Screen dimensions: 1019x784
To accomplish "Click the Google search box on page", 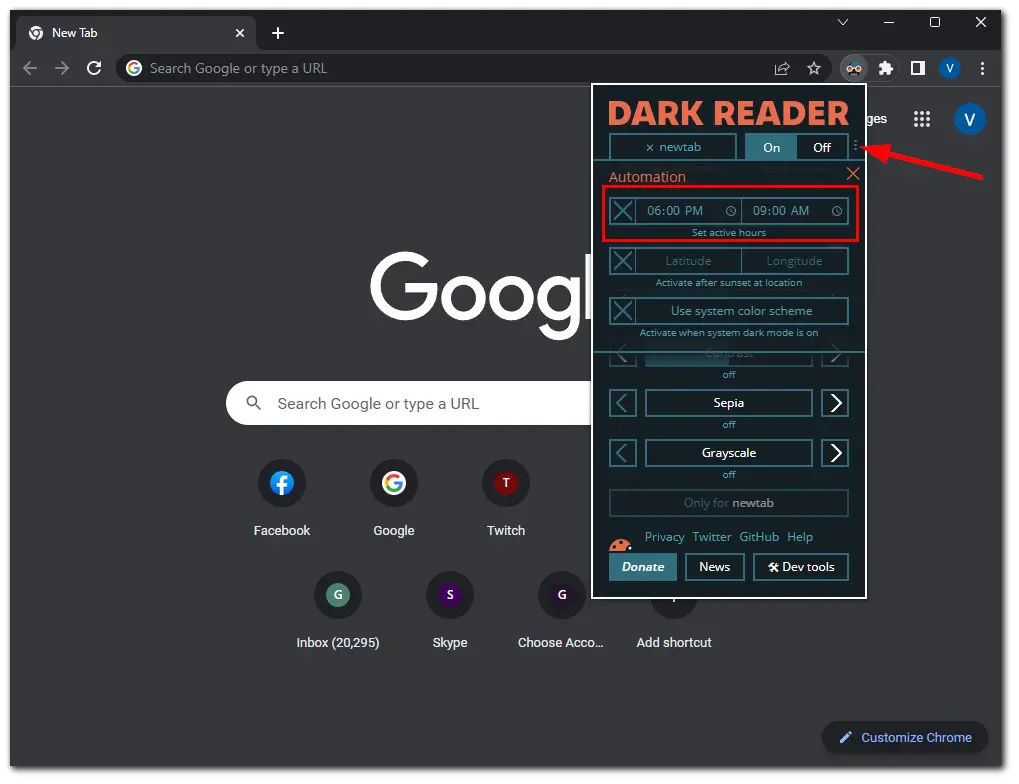I will coord(409,403).
